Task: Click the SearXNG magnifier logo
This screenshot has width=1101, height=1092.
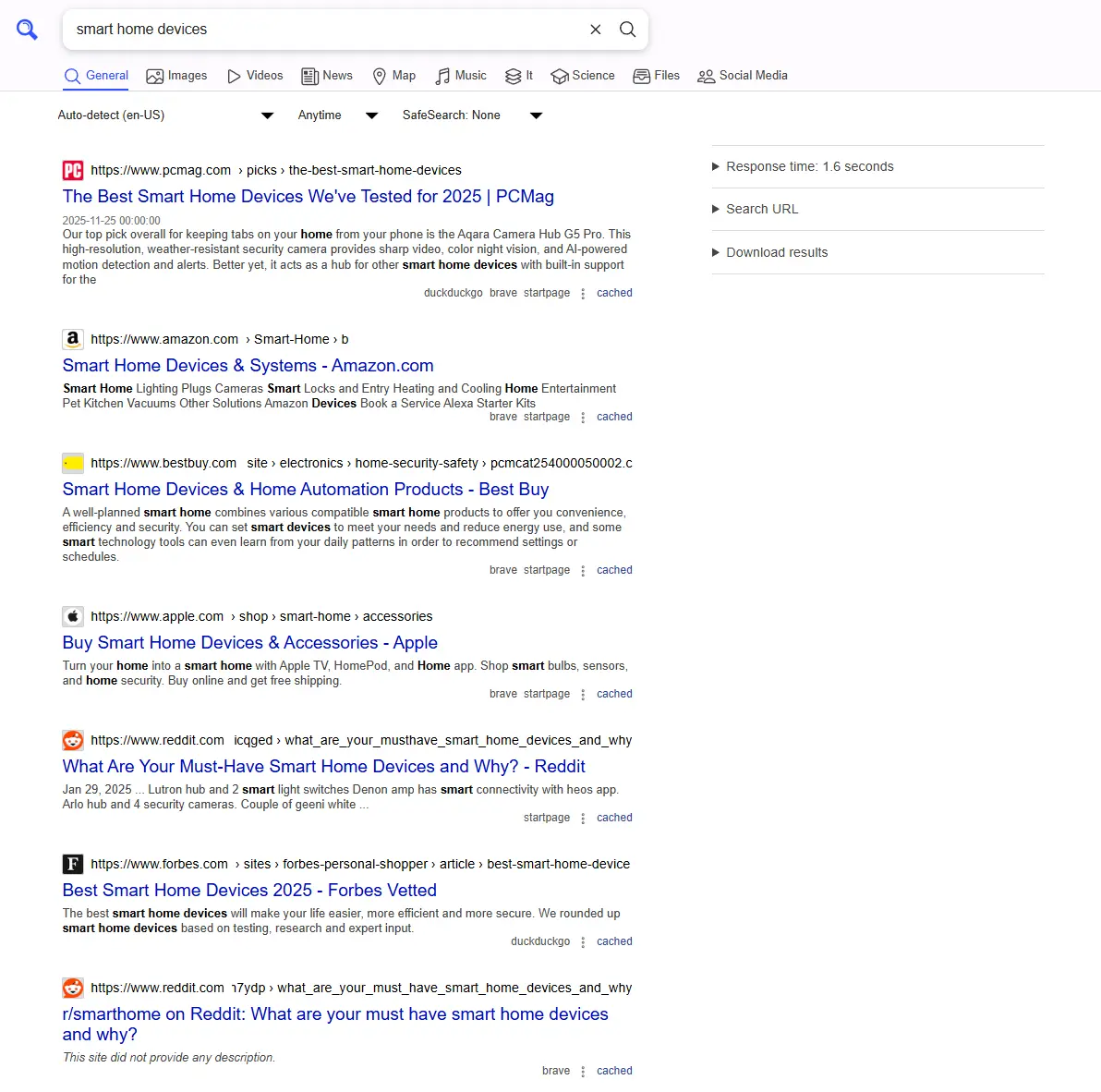Action: 27,30
